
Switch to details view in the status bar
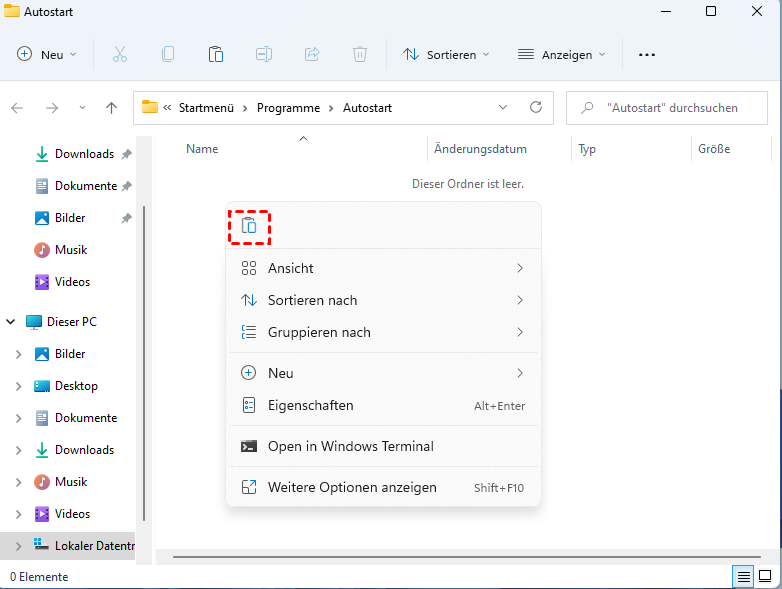pyautogui.click(x=743, y=576)
